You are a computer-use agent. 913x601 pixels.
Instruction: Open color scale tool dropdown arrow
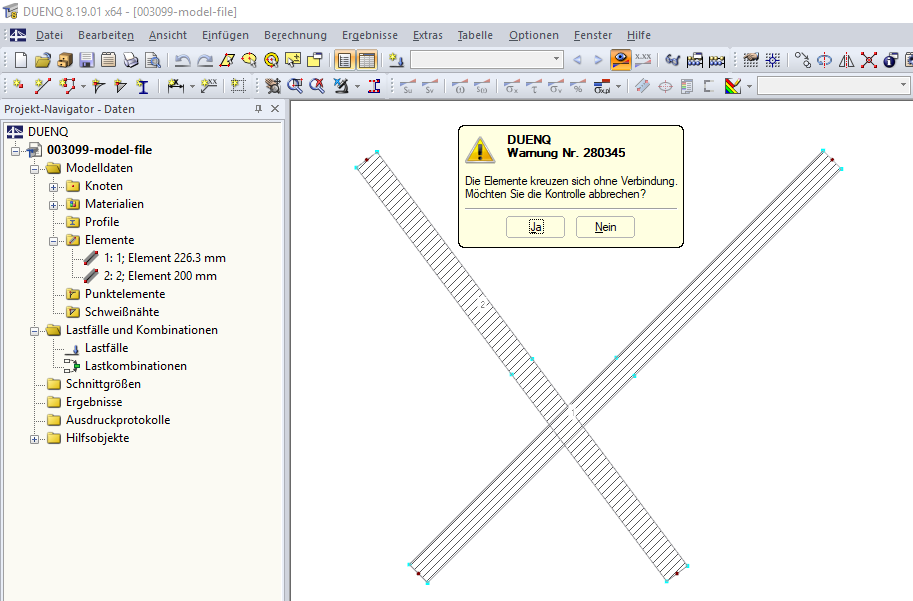(749, 87)
